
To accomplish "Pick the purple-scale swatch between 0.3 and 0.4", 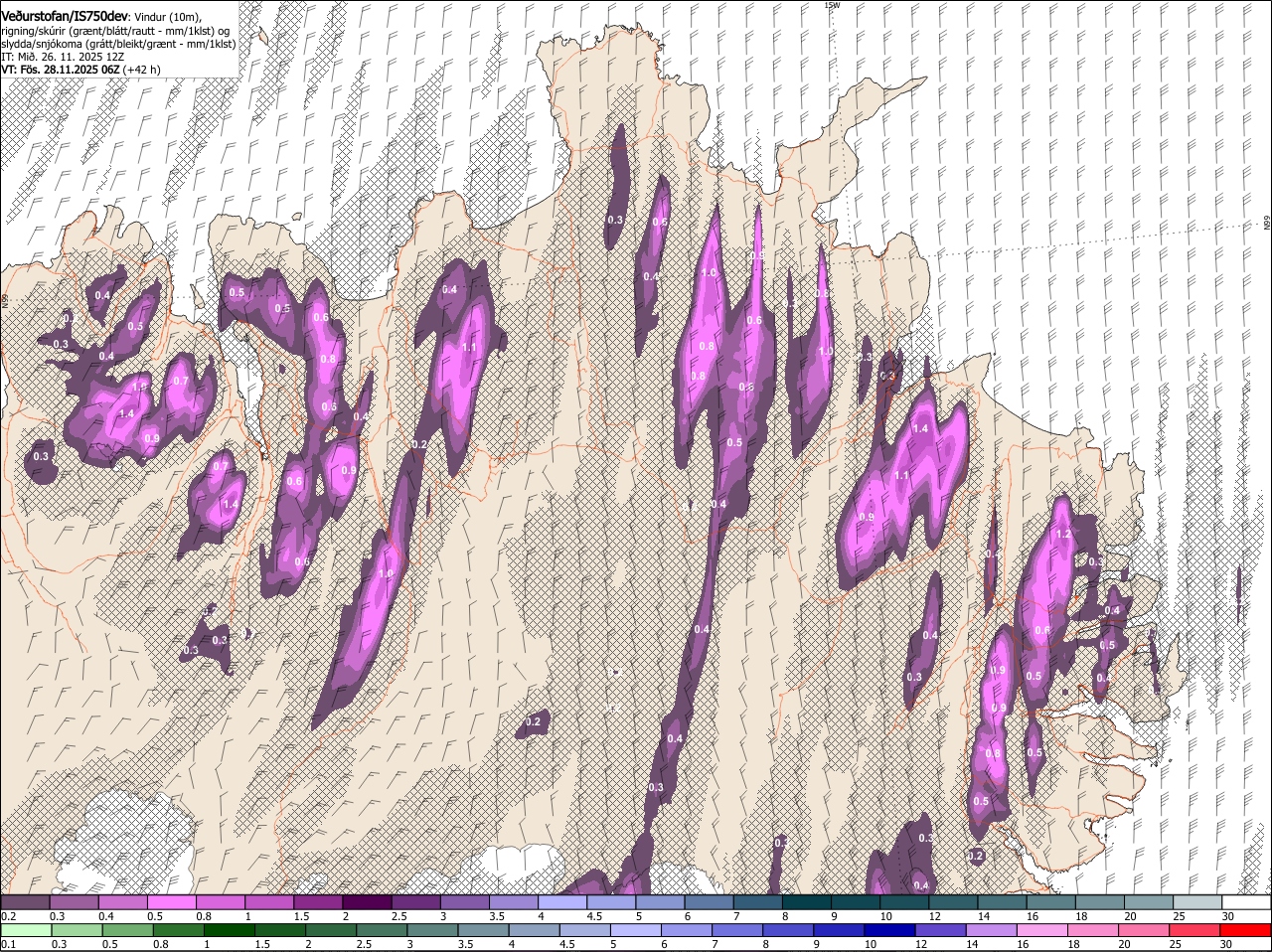I will 74,902.
